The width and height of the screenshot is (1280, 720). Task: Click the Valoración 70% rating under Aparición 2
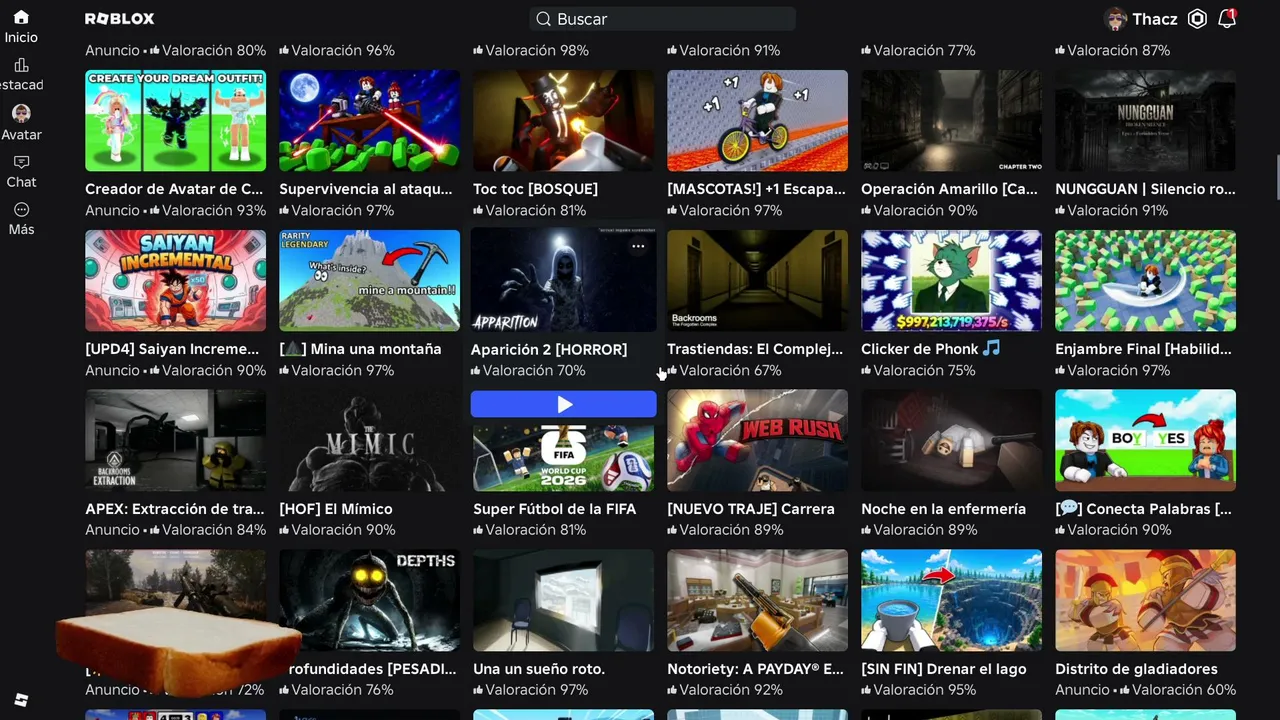pos(529,370)
